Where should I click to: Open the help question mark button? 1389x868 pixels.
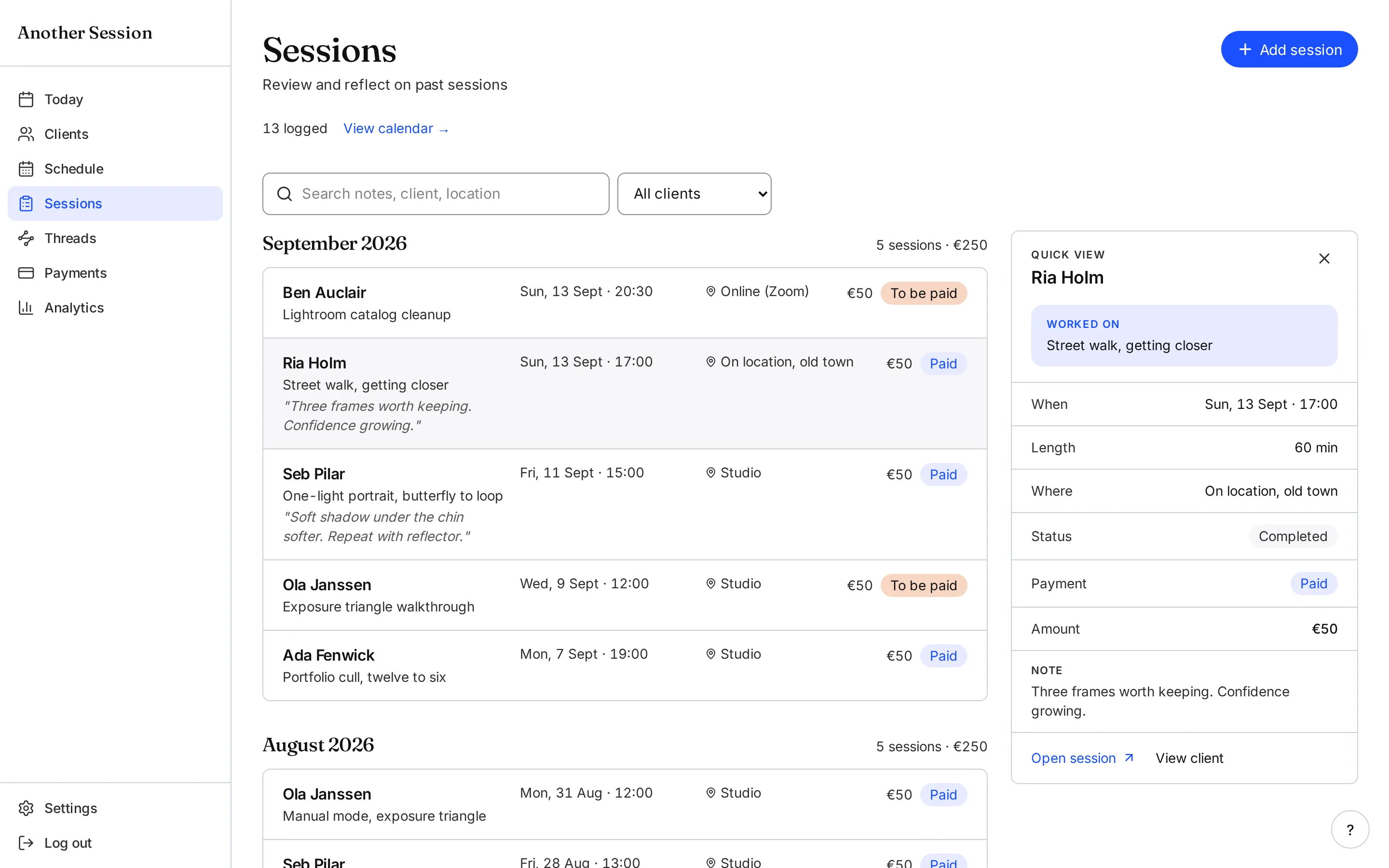click(x=1350, y=829)
